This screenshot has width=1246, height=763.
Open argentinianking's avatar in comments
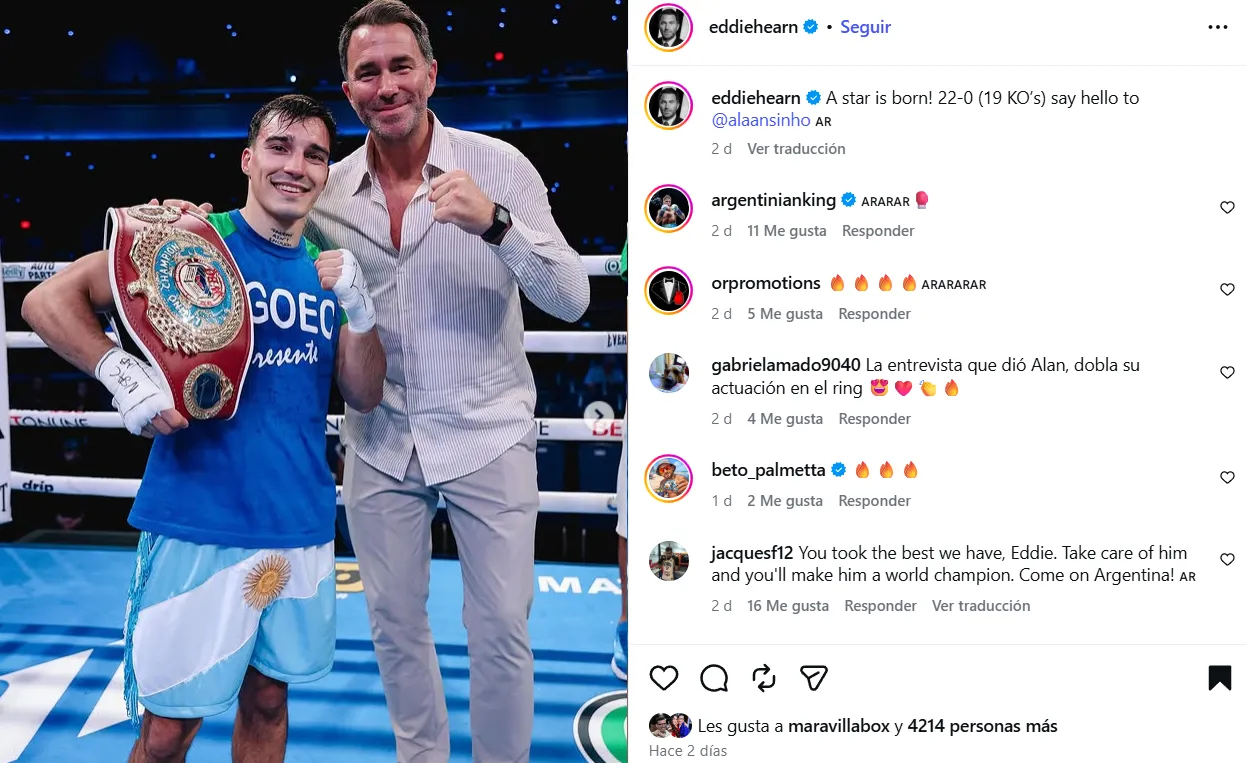[x=669, y=208]
